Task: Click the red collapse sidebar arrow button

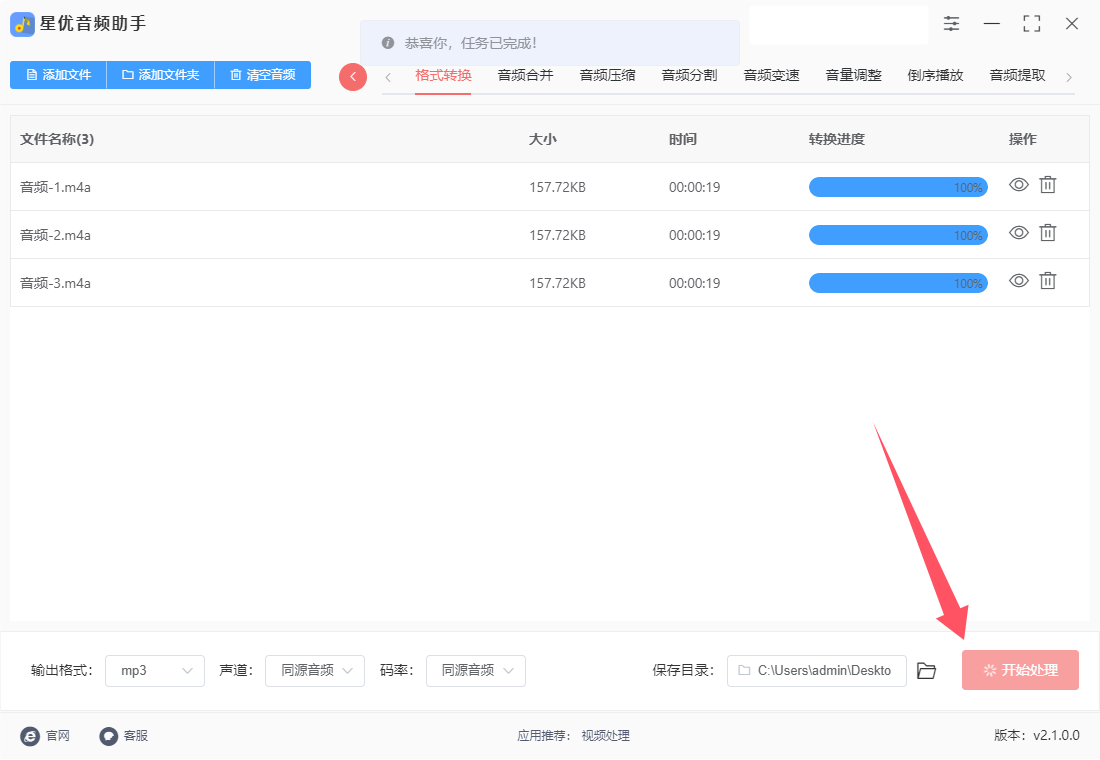Action: pos(353,76)
